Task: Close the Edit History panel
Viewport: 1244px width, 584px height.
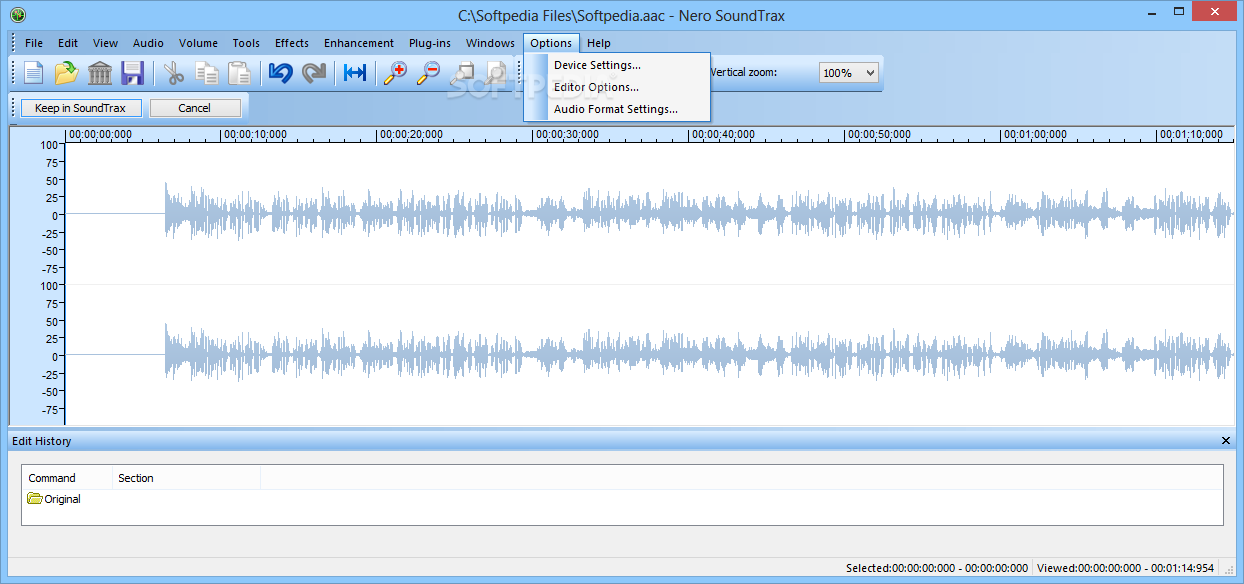Action: [1226, 441]
